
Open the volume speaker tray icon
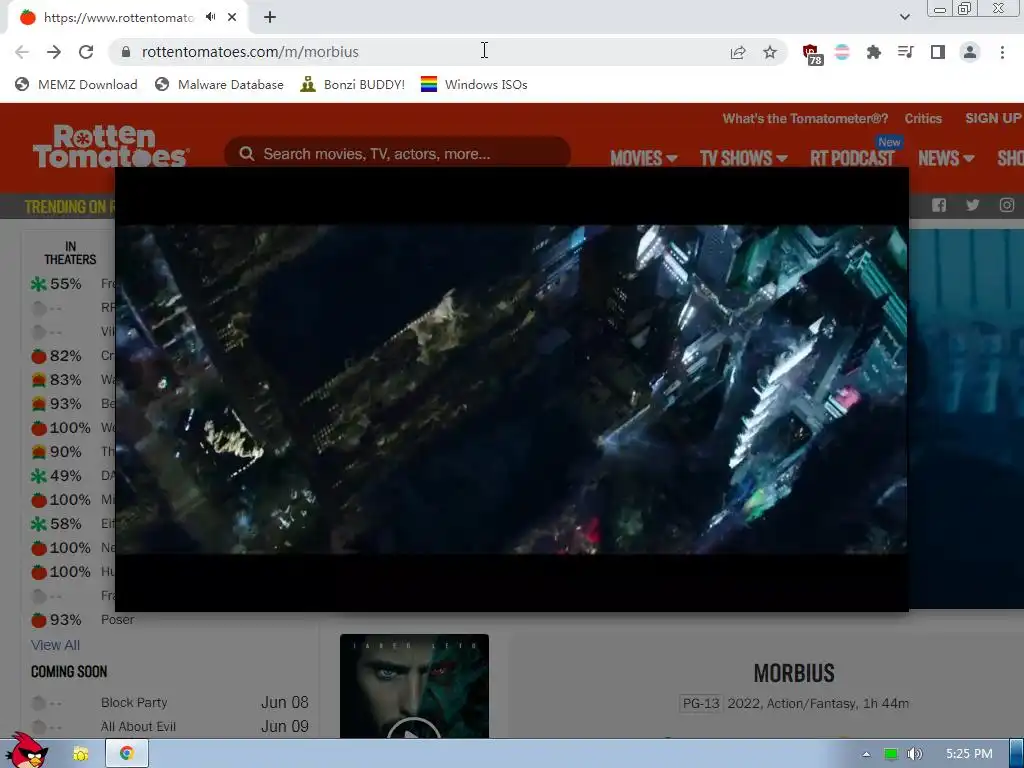tap(915, 754)
